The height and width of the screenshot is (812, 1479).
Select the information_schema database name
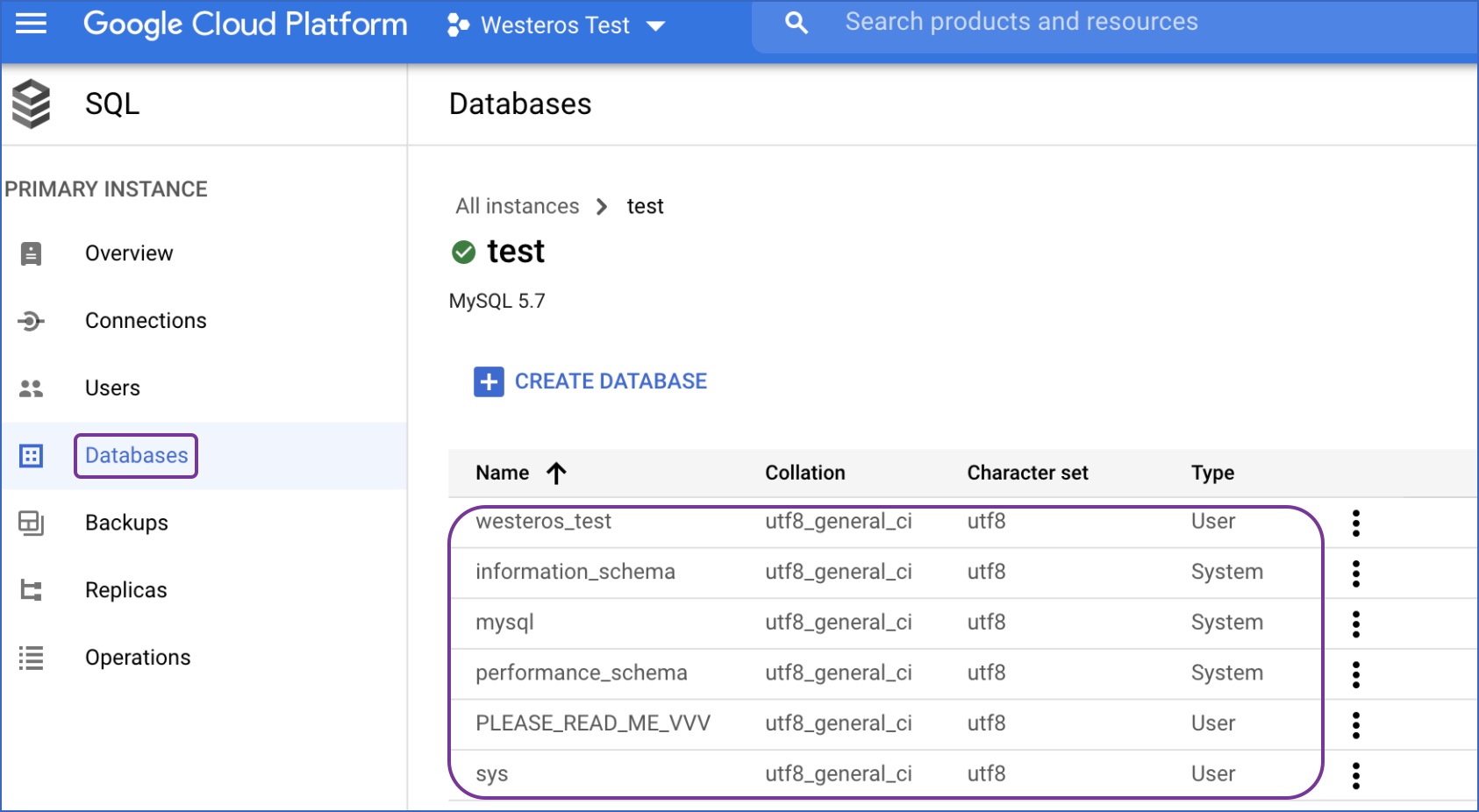coord(575,572)
